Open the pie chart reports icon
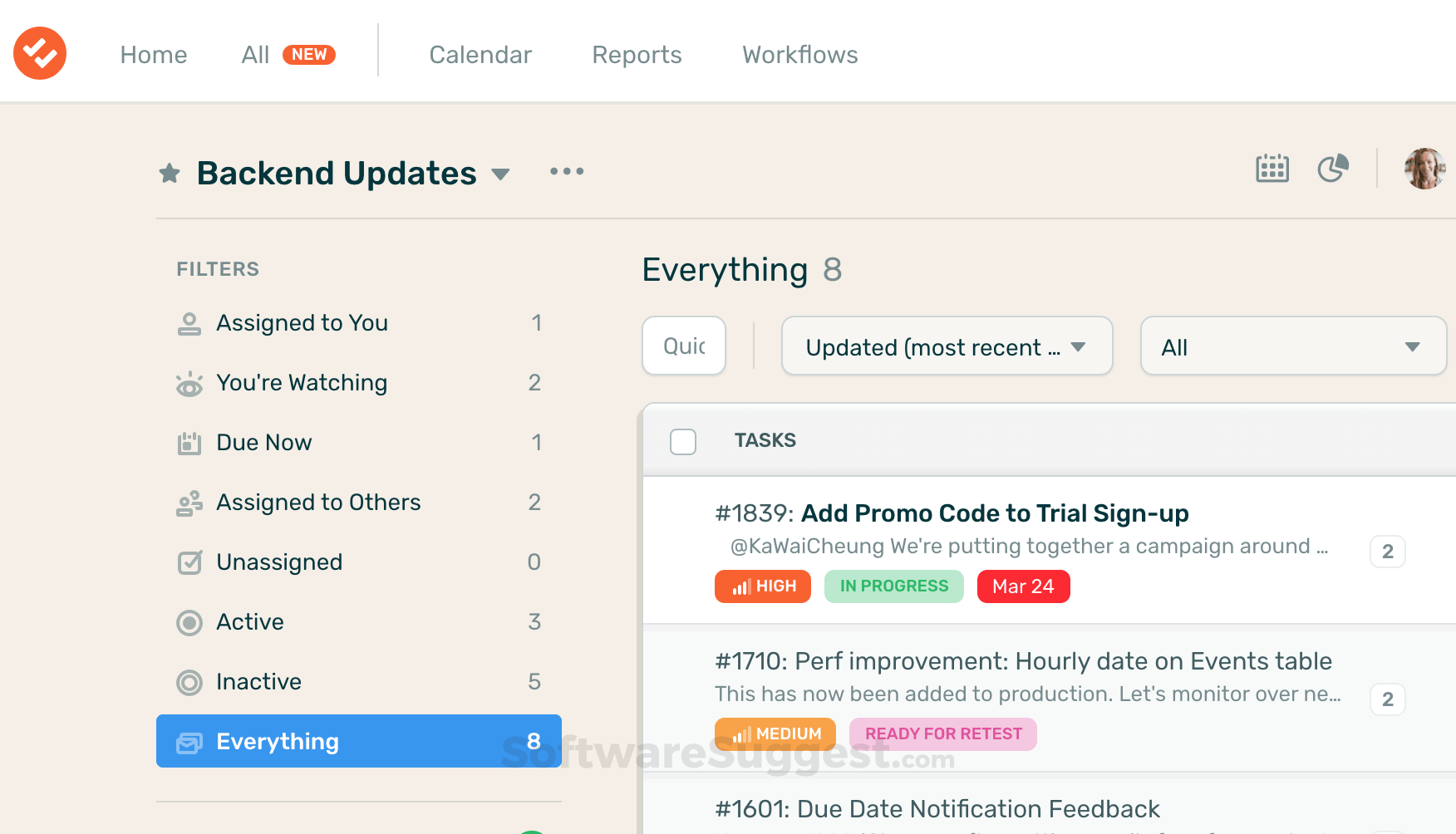This screenshot has height=834, width=1456. (1333, 169)
